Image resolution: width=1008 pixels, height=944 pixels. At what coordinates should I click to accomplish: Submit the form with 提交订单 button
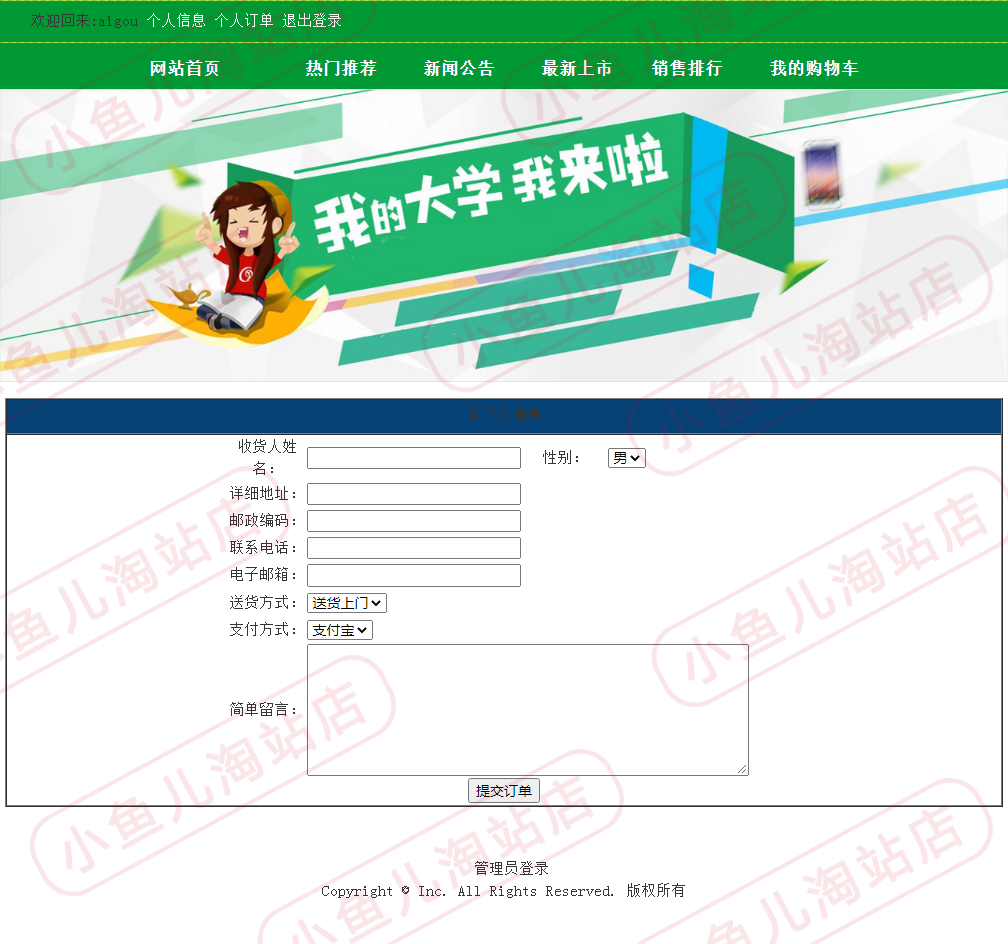coord(504,791)
